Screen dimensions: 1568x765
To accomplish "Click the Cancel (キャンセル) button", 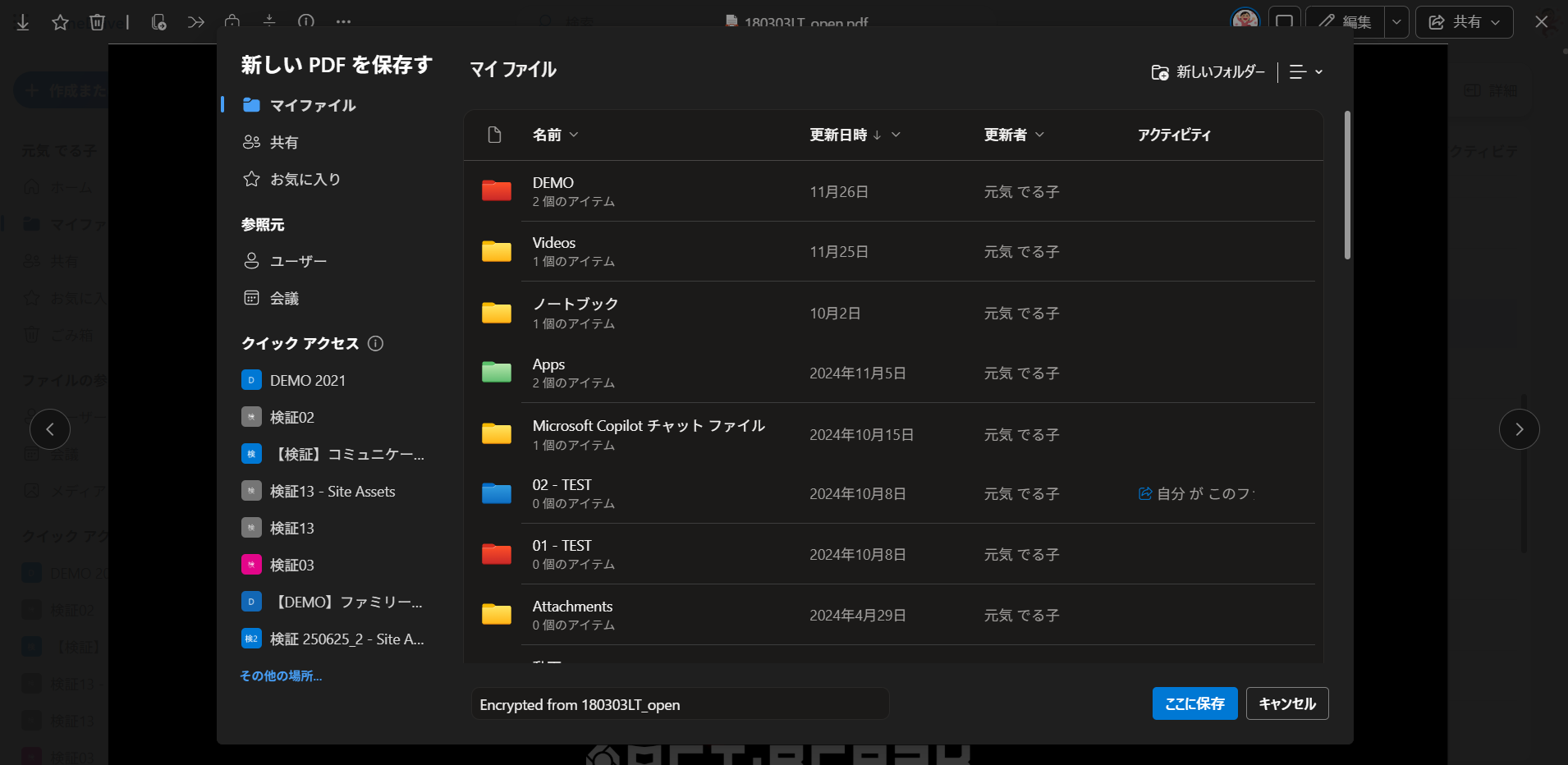I will pyautogui.click(x=1286, y=703).
